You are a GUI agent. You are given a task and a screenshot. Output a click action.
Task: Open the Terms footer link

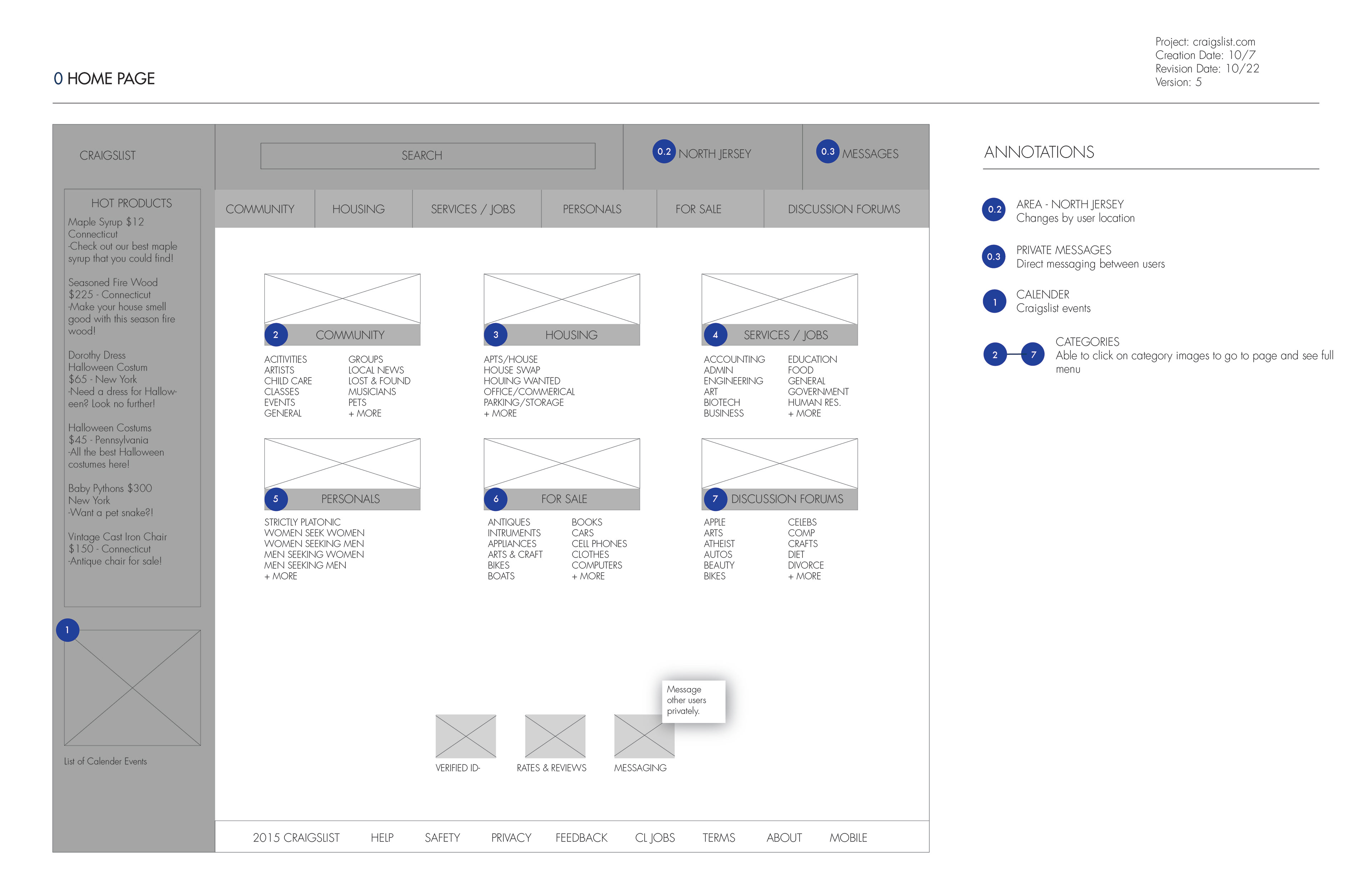[718, 837]
